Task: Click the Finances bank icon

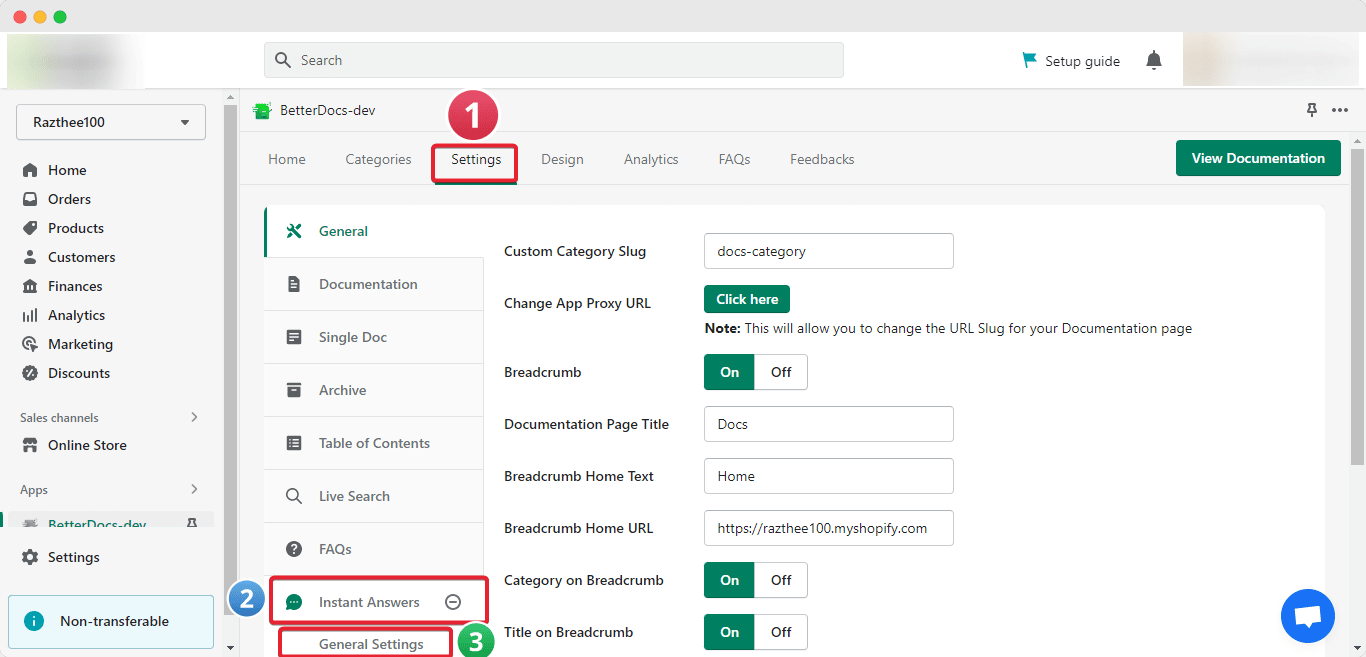Action: click(30, 286)
